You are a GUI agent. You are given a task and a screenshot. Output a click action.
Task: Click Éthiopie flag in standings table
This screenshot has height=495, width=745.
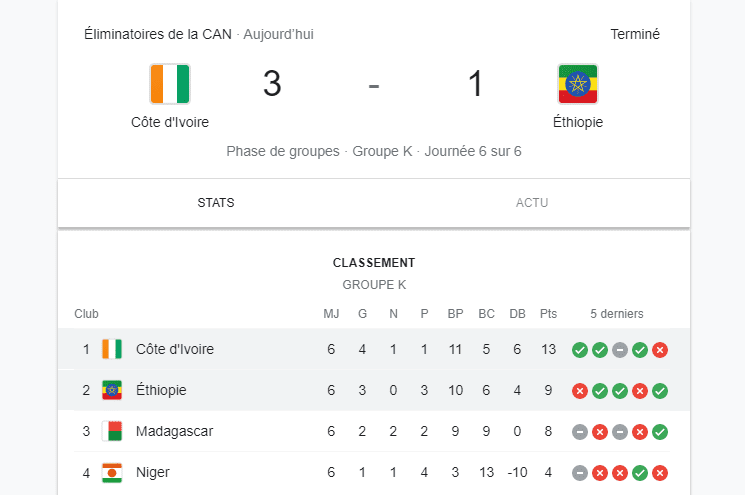pos(112,390)
